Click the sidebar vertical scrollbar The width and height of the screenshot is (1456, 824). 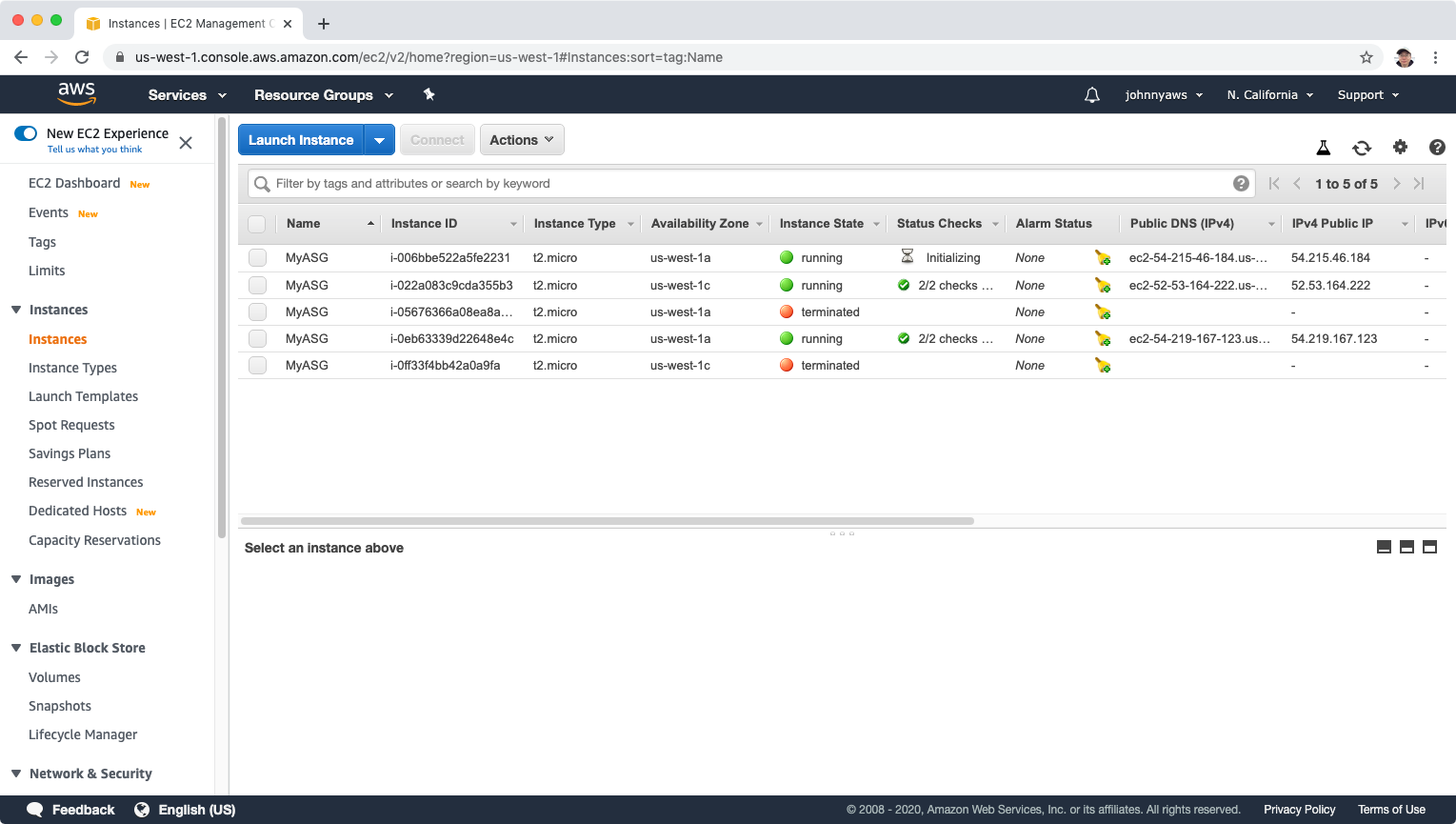pyautogui.click(x=222, y=329)
